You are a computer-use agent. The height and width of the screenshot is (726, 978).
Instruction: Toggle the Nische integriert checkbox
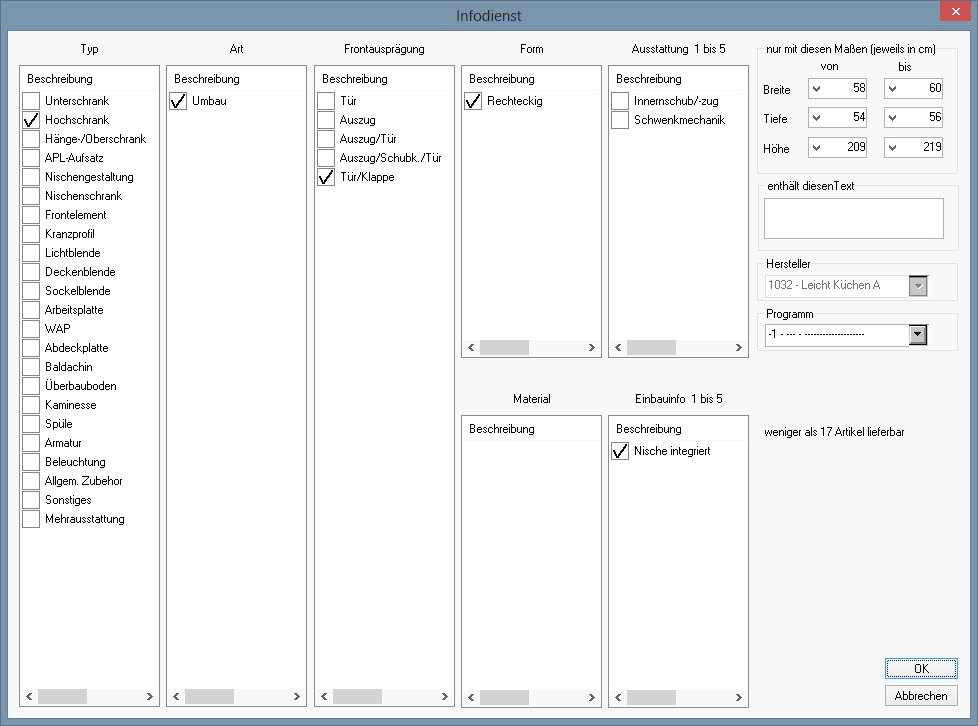(x=620, y=451)
